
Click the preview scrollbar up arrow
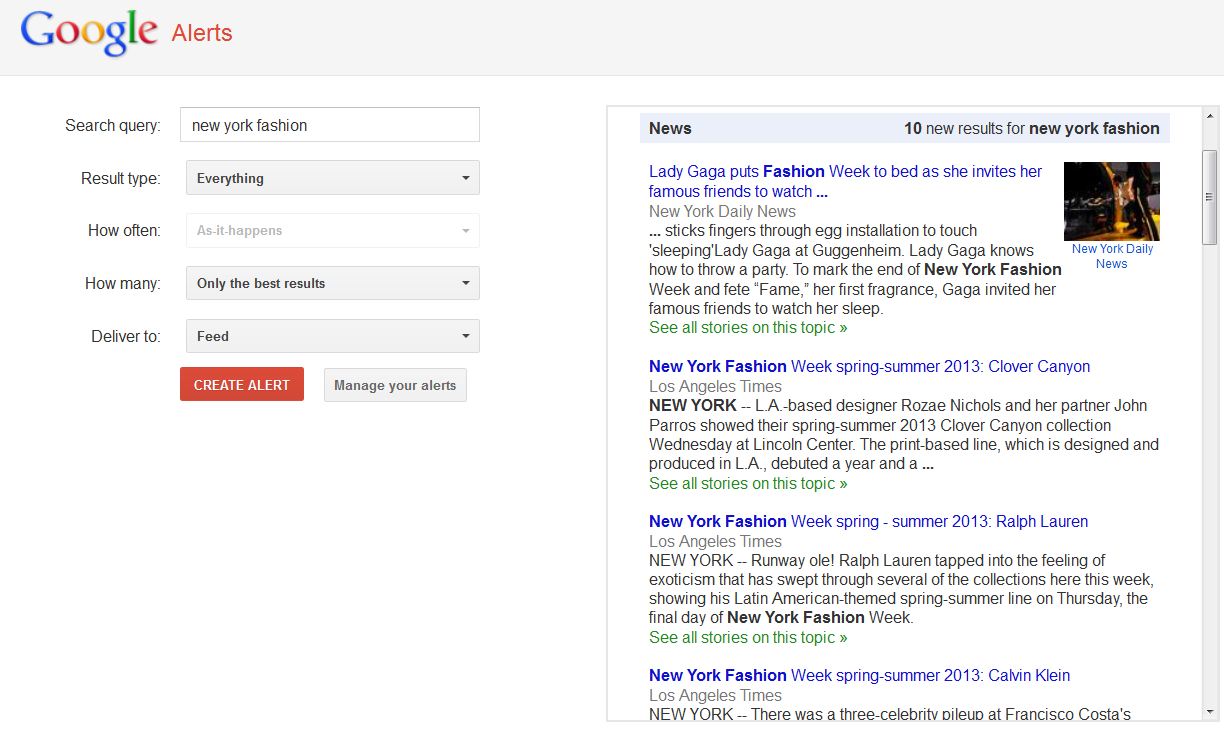pyautogui.click(x=1210, y=114)
